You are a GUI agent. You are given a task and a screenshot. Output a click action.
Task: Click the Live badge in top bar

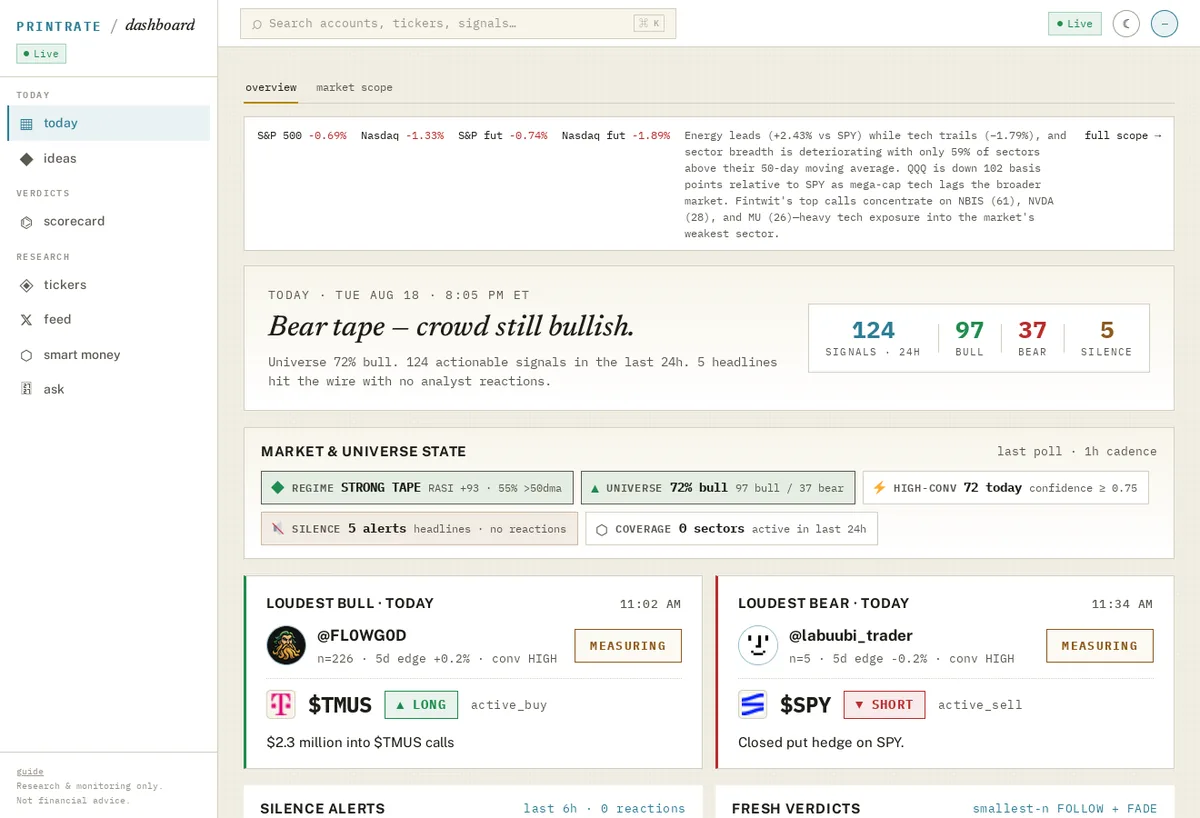pyautogui.click(x=1074, y=23)
